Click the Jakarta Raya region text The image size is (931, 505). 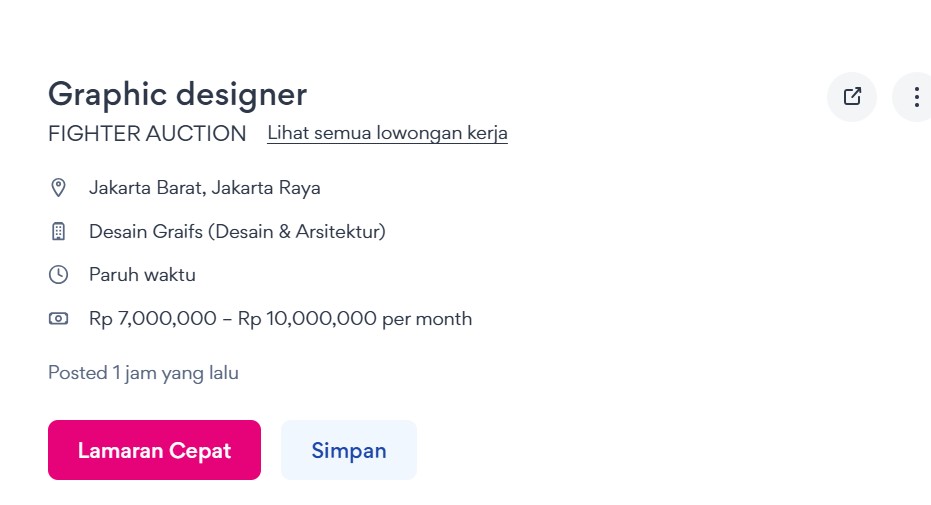point(266,188)
